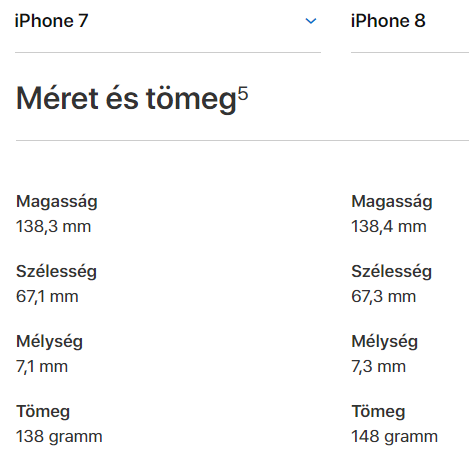Viewport: 470px width, 464px height.
Task: Click the Magasság label under iPhone 8
Action: [392, 202]
